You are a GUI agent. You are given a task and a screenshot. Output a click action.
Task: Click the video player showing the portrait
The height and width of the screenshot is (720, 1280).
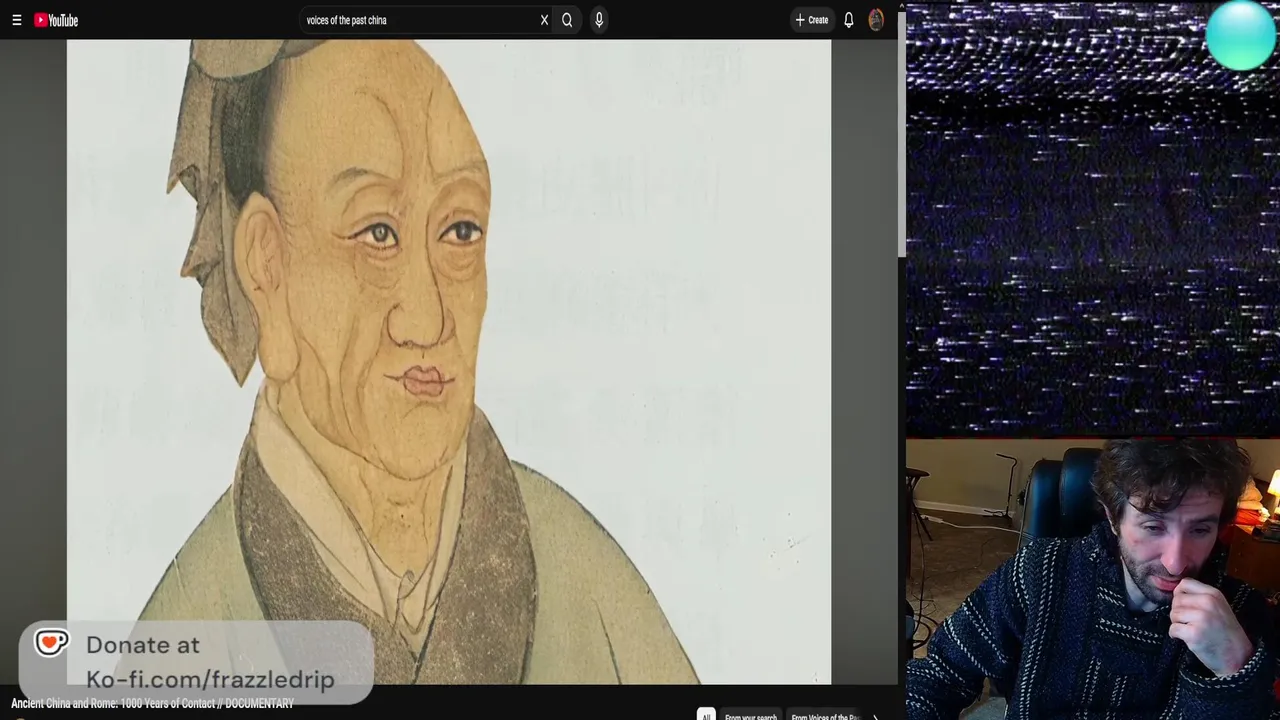(449, 362)
